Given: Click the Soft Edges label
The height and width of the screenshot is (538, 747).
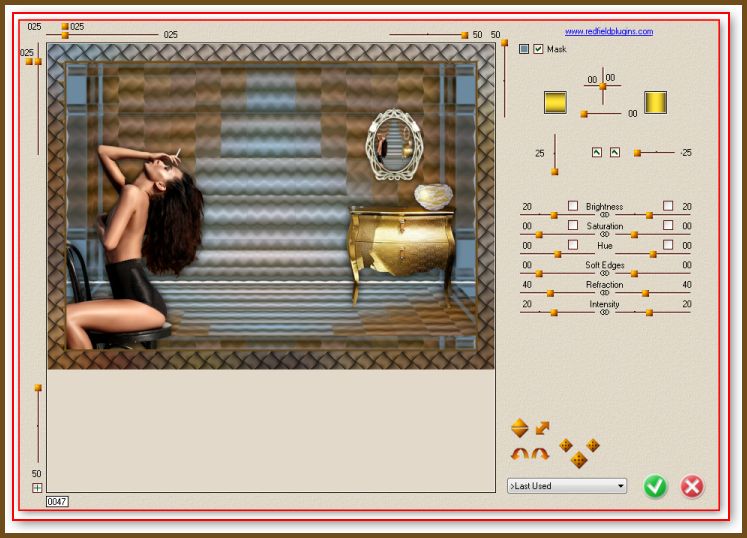Looking at the screenshot, I should (x=605, y=265).
